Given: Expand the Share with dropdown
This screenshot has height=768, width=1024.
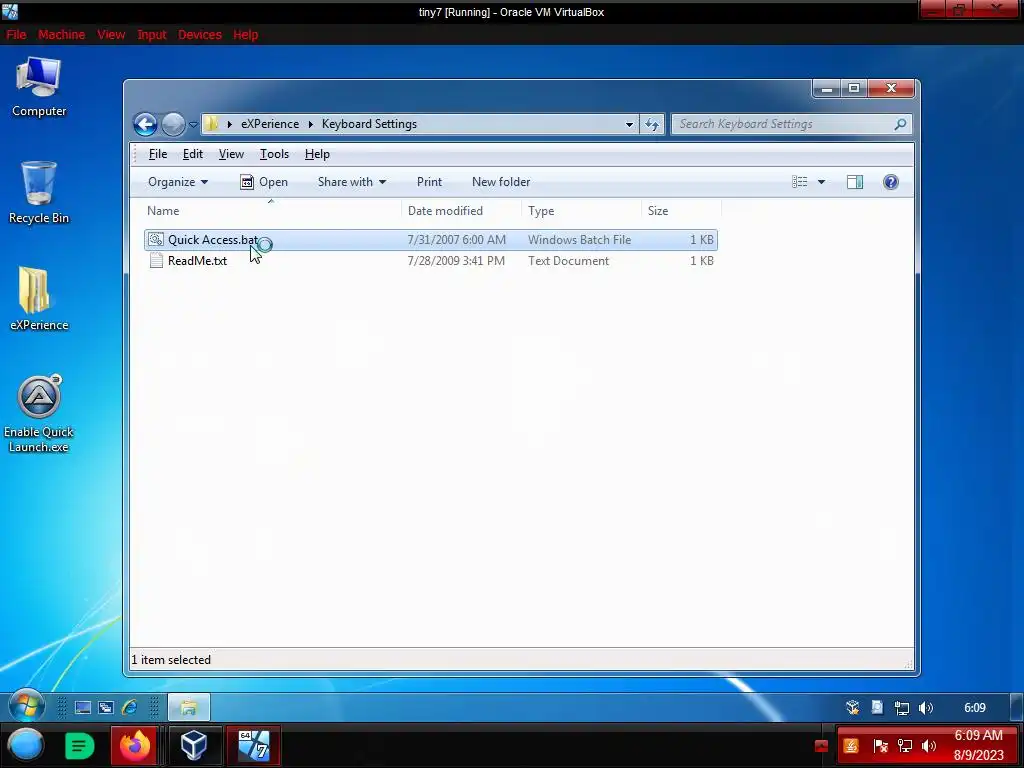Looking at the screenshot, I should pyautogui.click(x=351, y=182).
